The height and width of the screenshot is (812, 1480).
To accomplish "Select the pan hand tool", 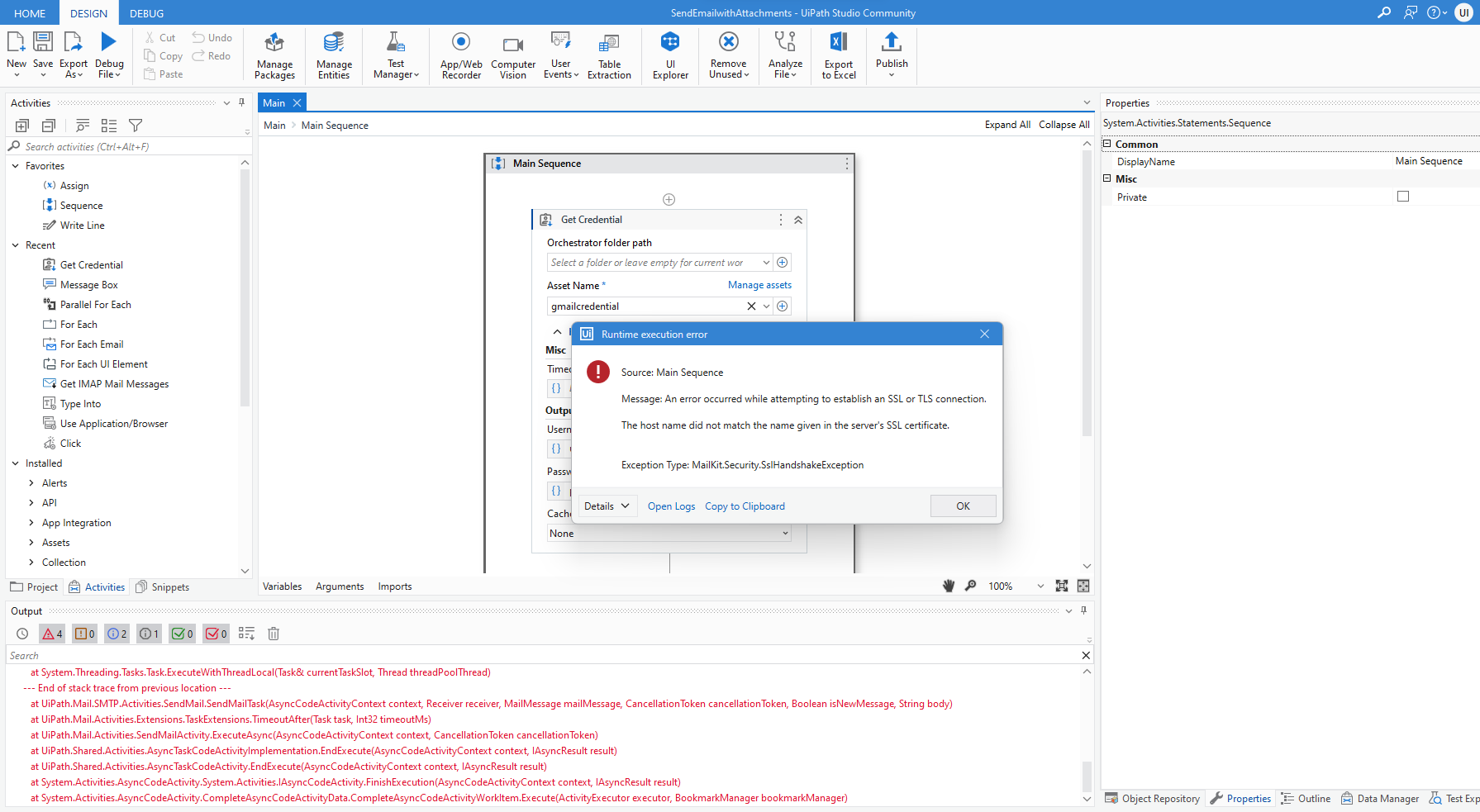I will 949,586.
